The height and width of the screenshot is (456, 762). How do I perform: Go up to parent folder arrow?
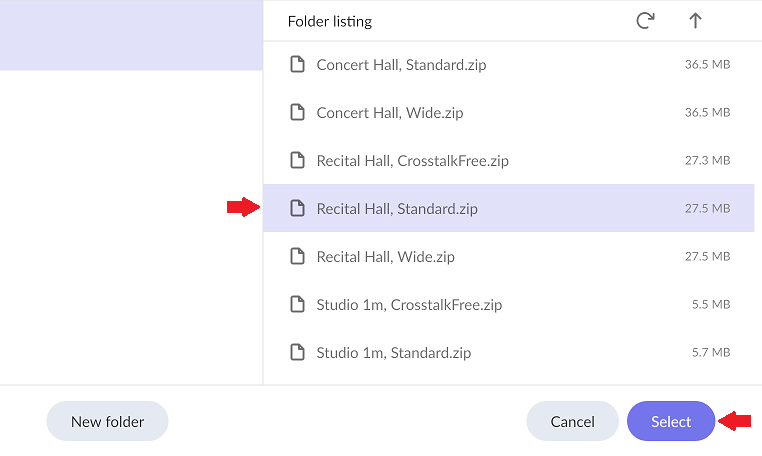pos(696,21)
